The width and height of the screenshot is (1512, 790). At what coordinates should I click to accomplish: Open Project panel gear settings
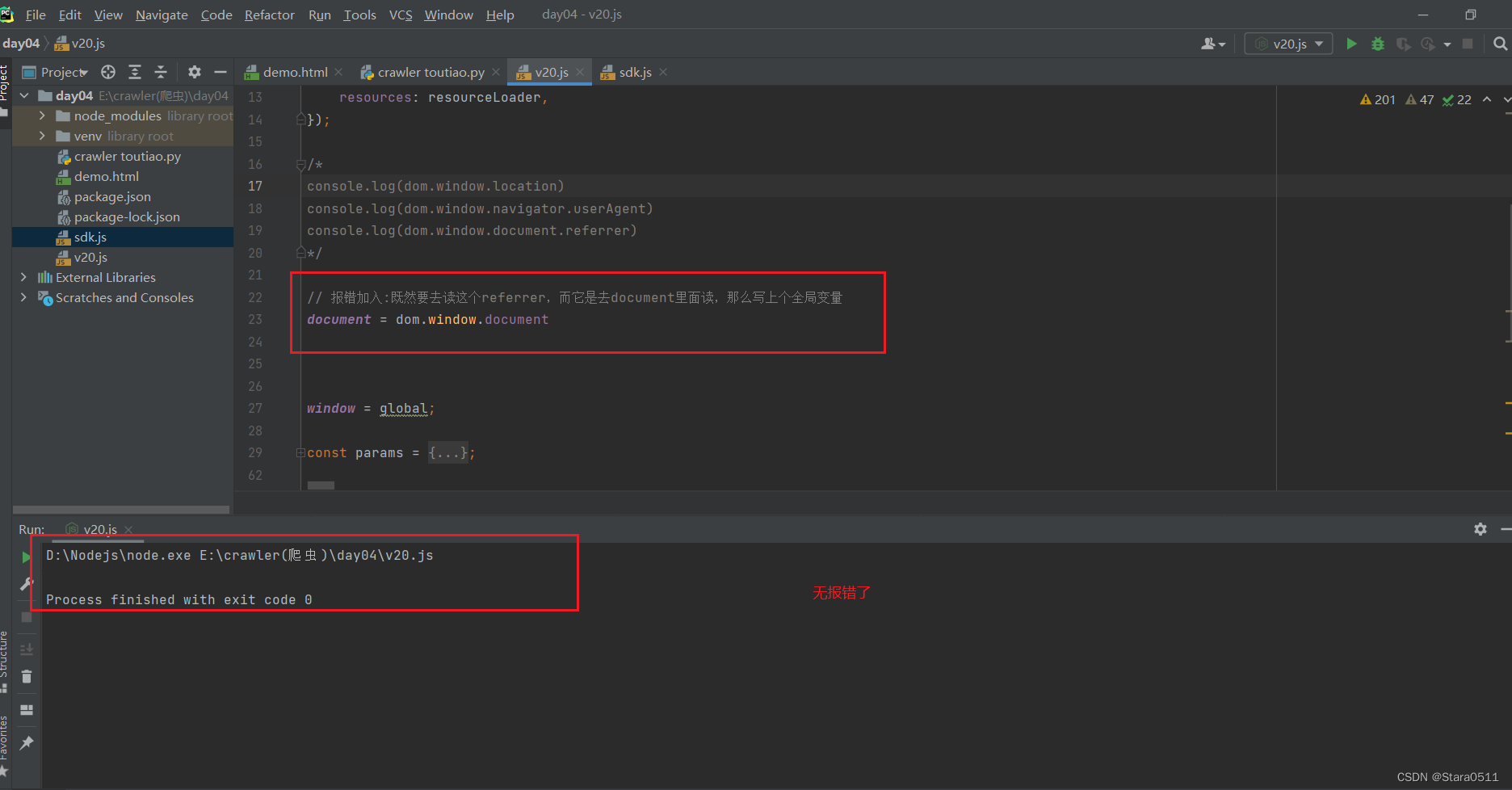tap(195, 72)
